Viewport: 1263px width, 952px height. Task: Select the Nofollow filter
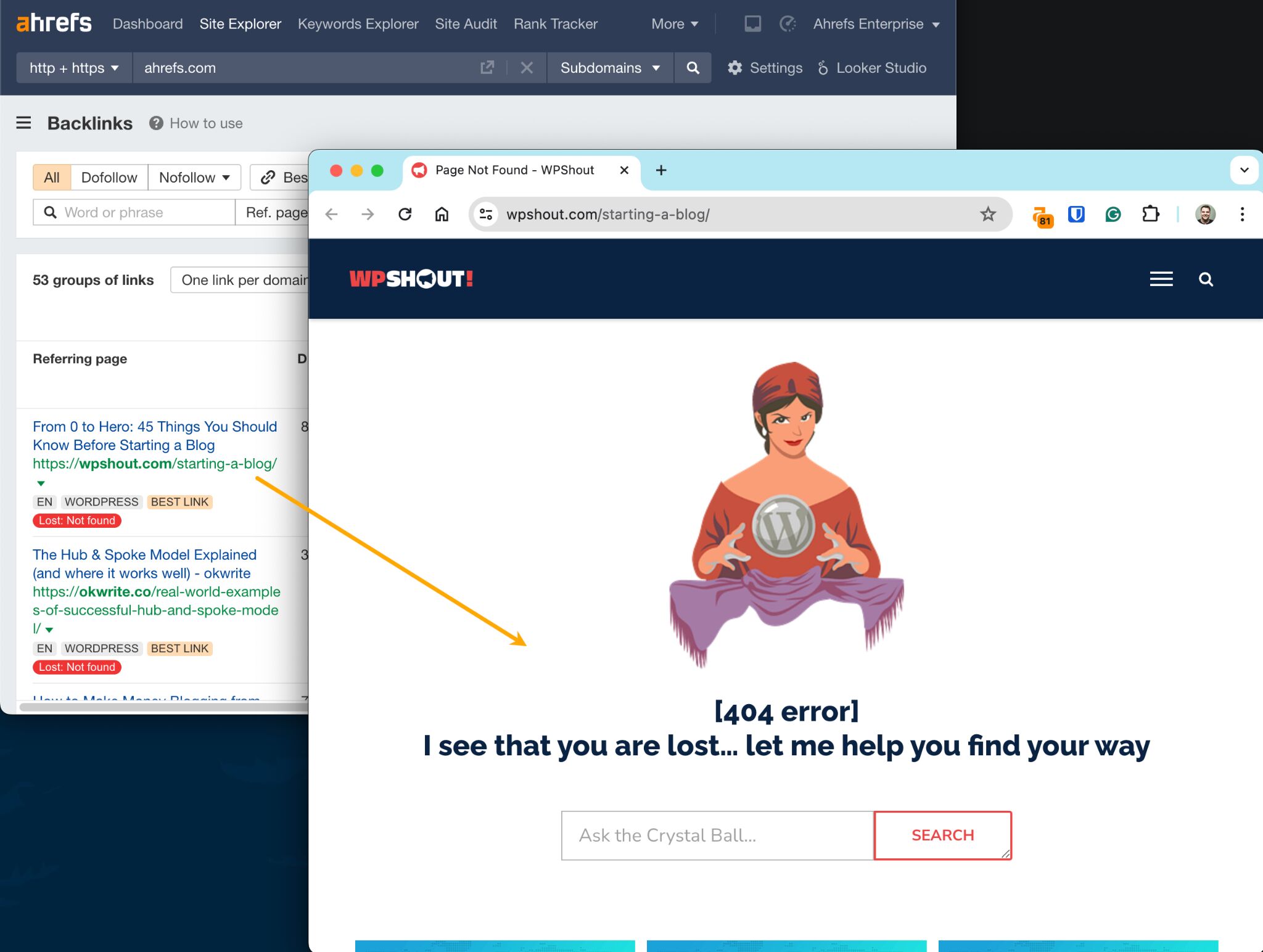pyautogui.click(x=187, y=177)
